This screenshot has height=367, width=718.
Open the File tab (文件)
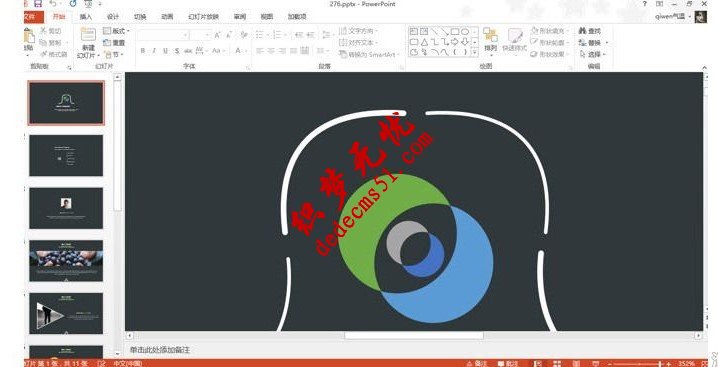33,17
